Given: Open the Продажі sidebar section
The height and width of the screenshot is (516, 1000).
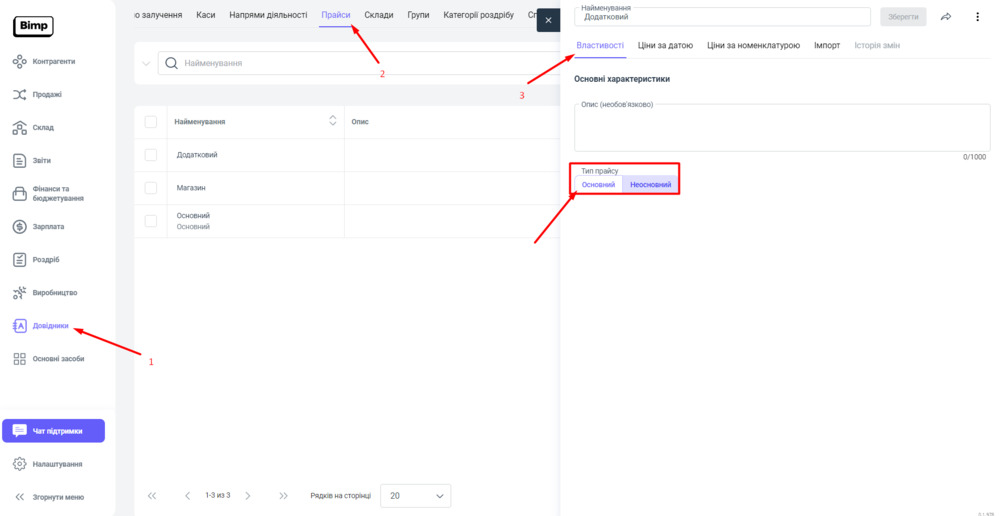Looking at the screenshot, I should (x=46, y=95).
